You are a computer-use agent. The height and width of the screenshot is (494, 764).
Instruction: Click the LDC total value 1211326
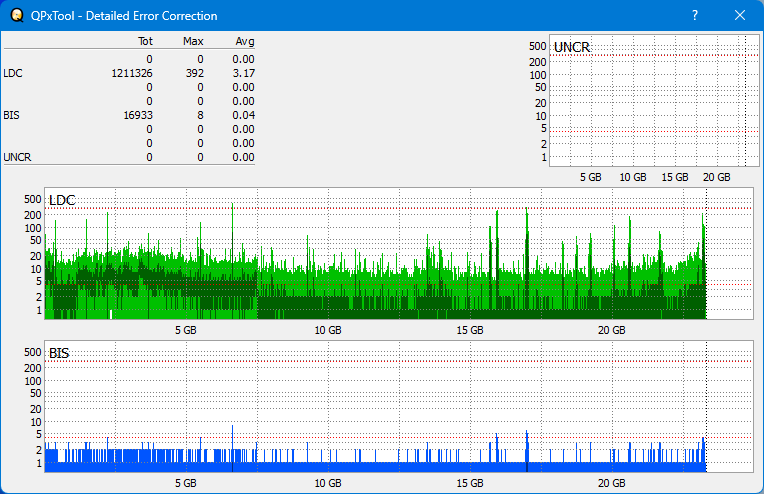[x=132, y=73]
